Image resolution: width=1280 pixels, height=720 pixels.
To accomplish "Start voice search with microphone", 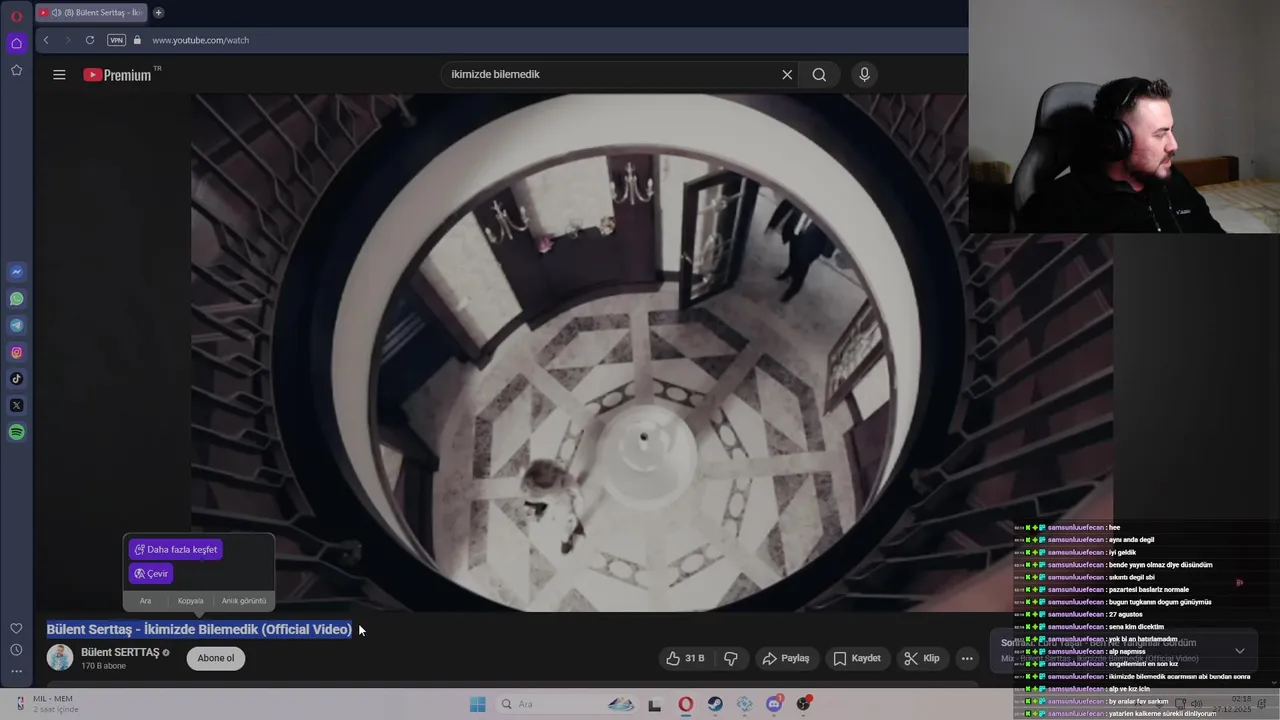I will pyautogui.click(x=865, y=74).
